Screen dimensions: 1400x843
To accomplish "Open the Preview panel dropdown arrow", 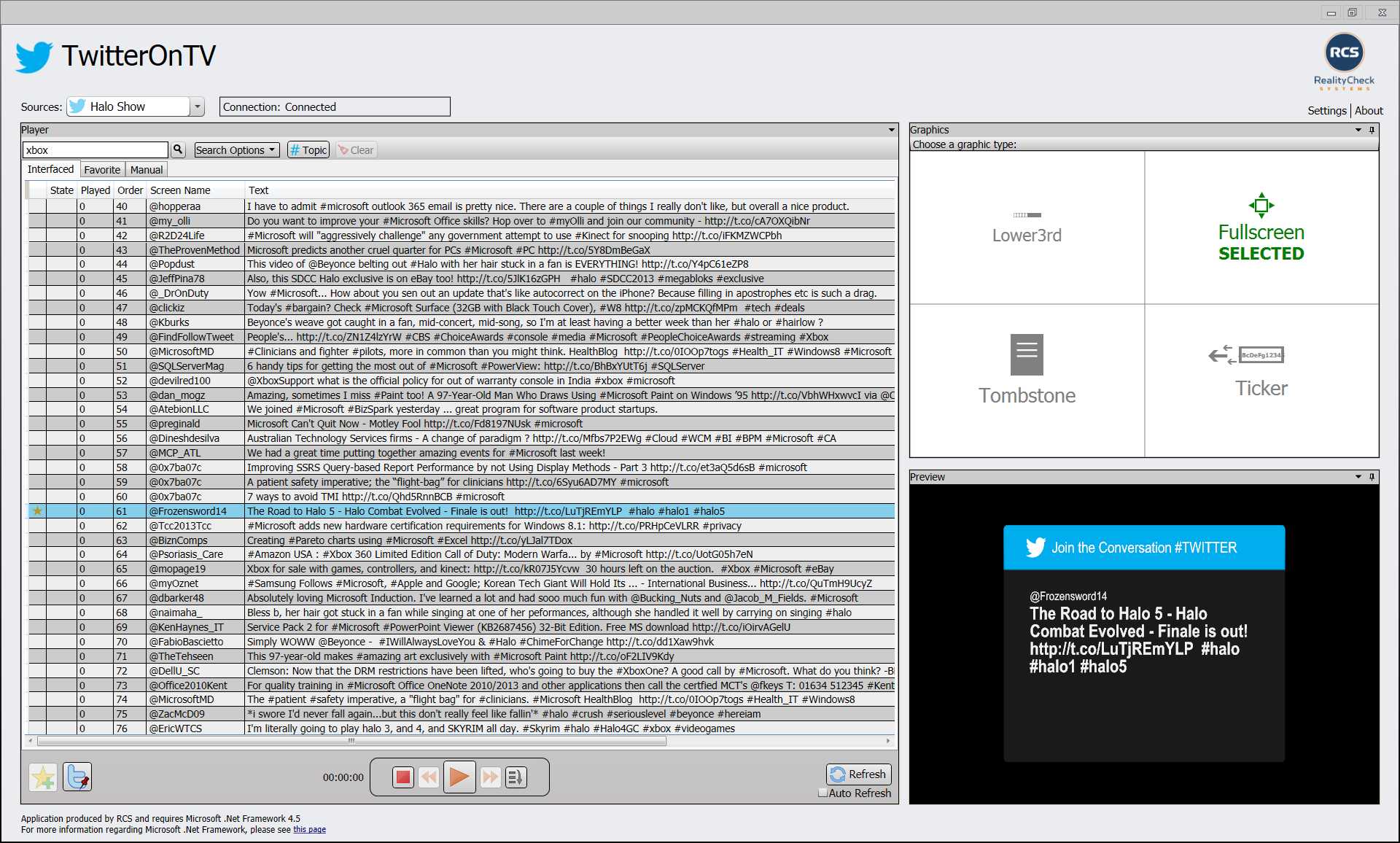I will 1358,477.
